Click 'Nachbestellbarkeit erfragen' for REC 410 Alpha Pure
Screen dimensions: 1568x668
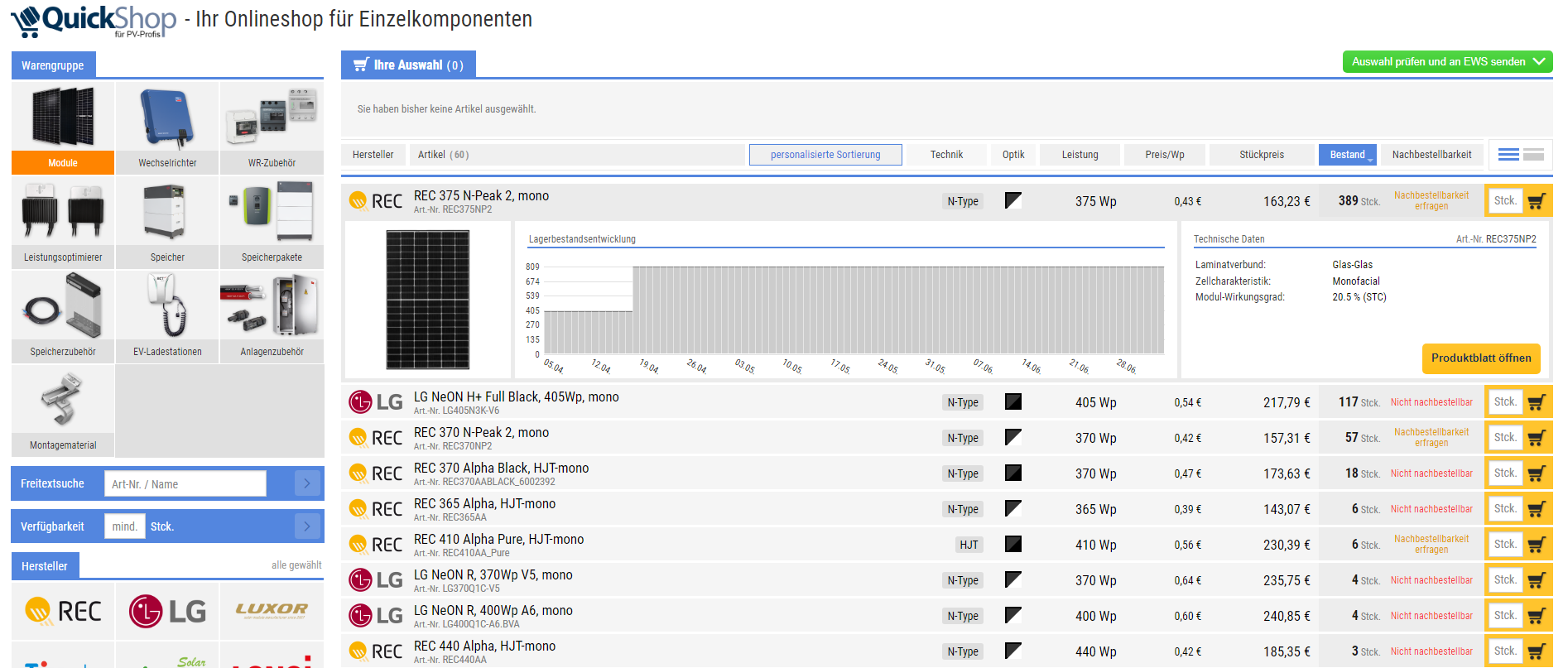pyautogui.click(x=1431, y=545)
